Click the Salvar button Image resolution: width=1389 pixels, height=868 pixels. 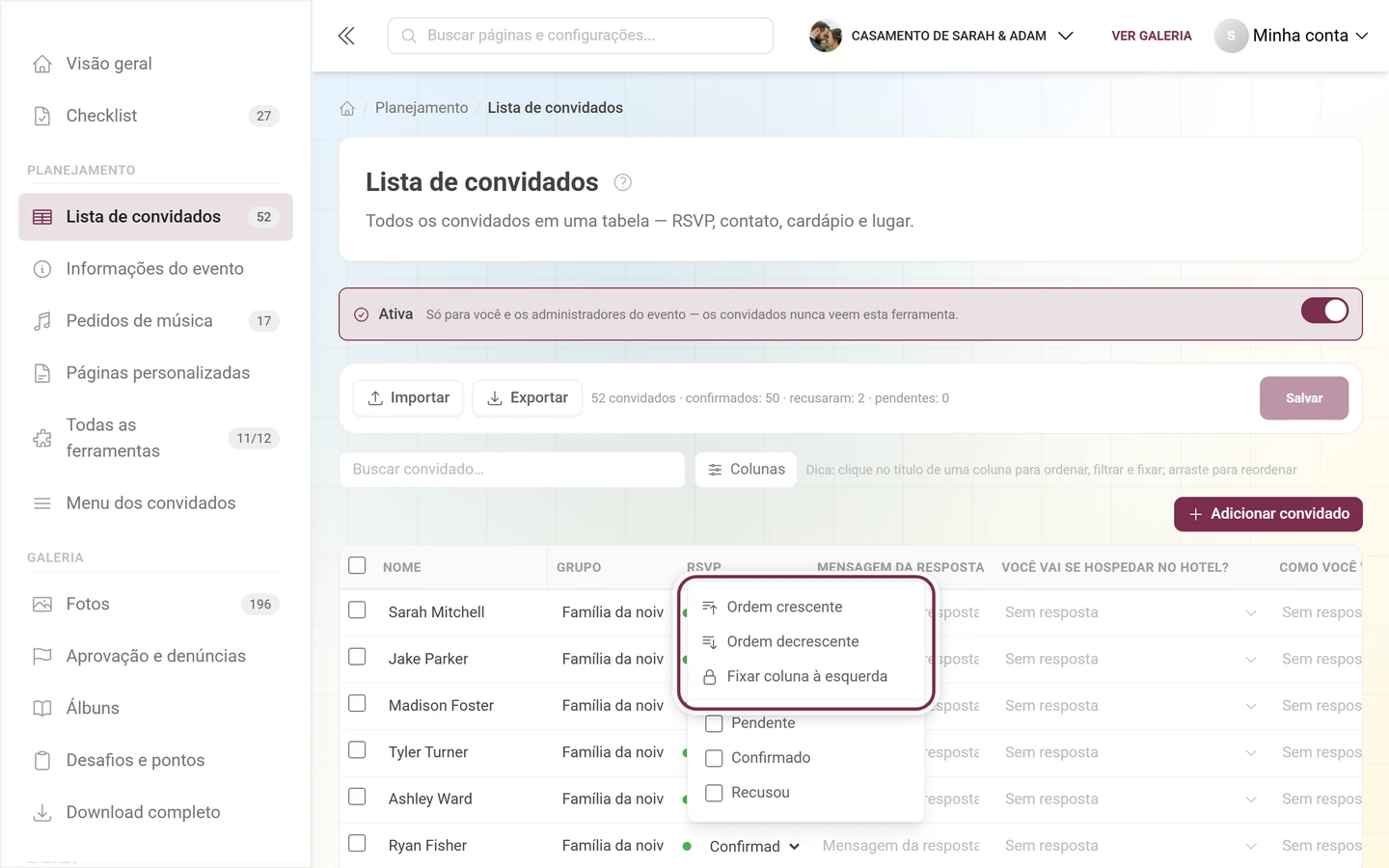click(x=1304, y=398)
